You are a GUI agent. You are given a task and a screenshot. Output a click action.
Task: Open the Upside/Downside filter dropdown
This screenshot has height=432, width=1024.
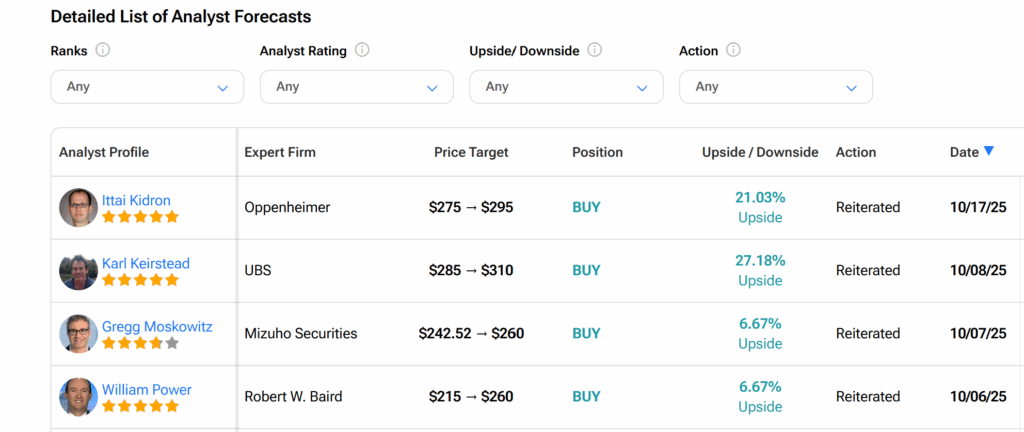point(566,87)
